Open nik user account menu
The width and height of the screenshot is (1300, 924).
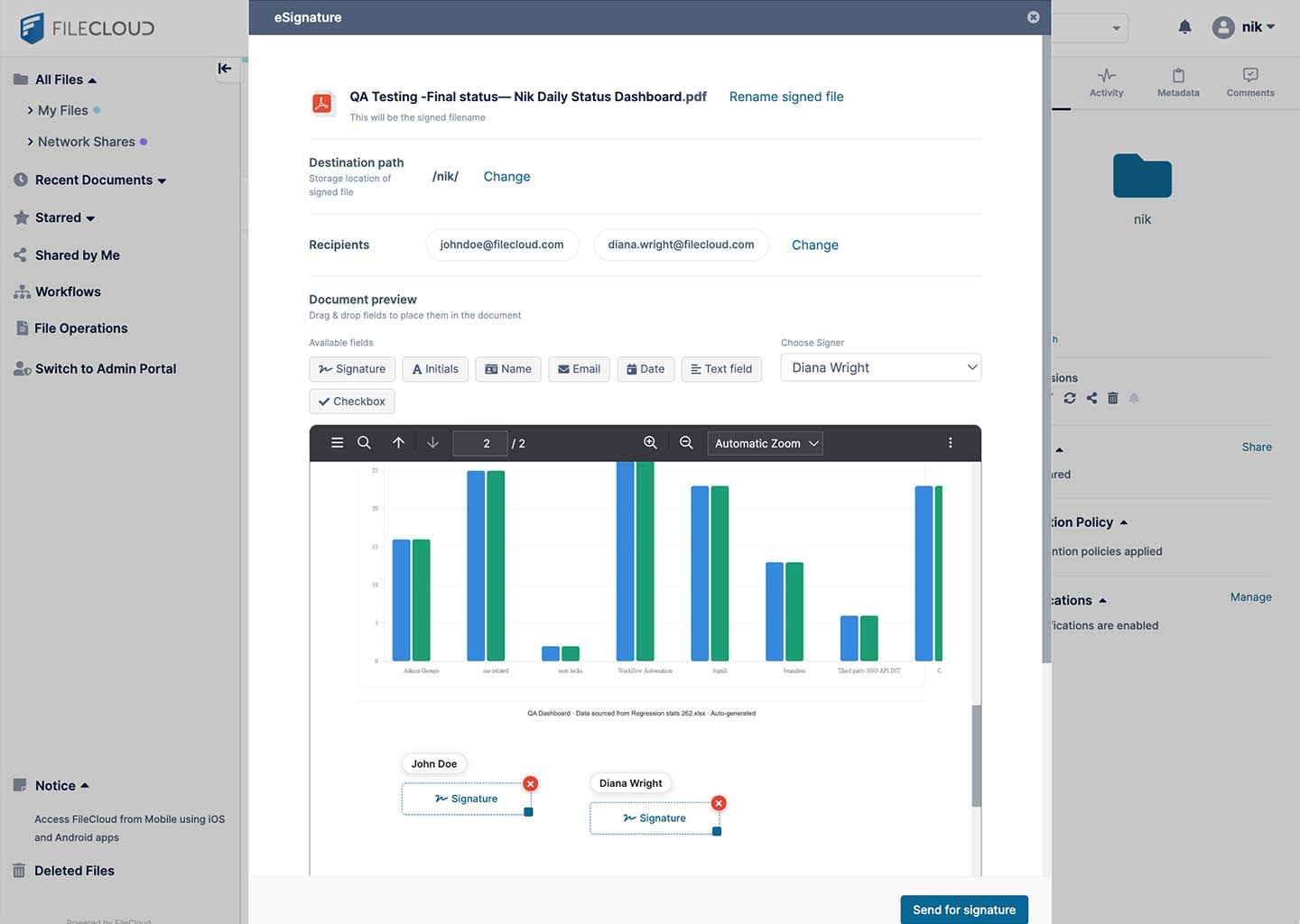tap(1244, 27)
